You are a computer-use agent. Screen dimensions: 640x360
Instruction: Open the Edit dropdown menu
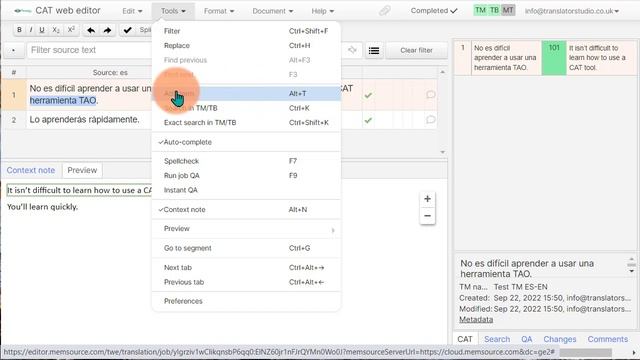coord(132,11)
